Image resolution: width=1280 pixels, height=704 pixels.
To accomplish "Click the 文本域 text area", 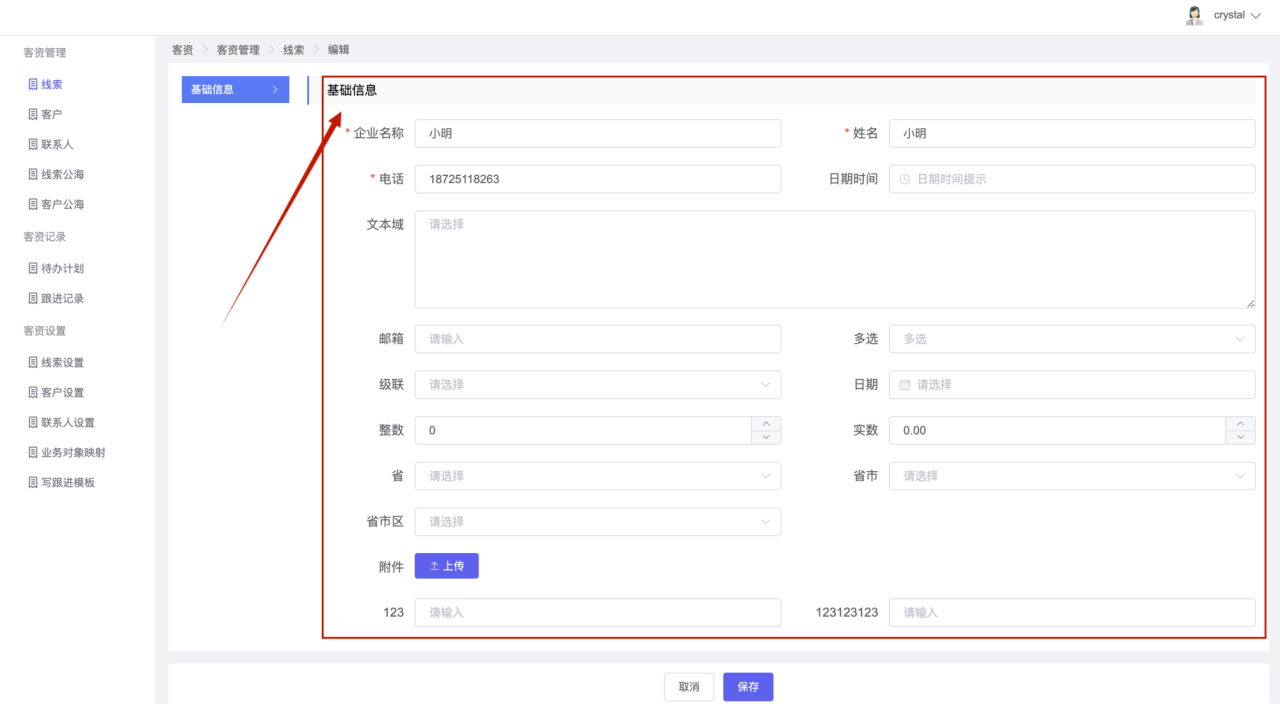I will (x=834, y=259).
